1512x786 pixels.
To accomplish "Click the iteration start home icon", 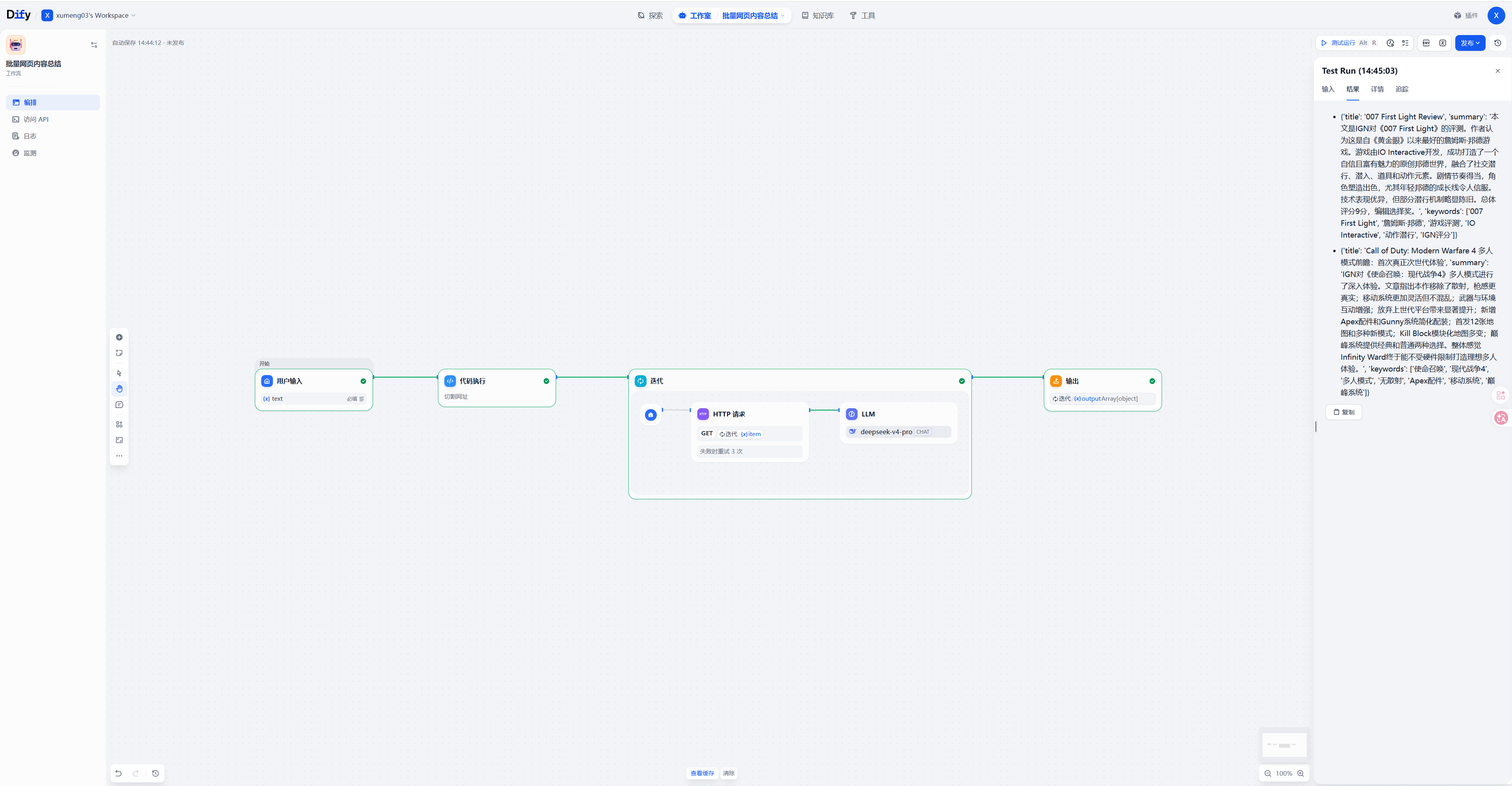I will click(x=650, y=415).
